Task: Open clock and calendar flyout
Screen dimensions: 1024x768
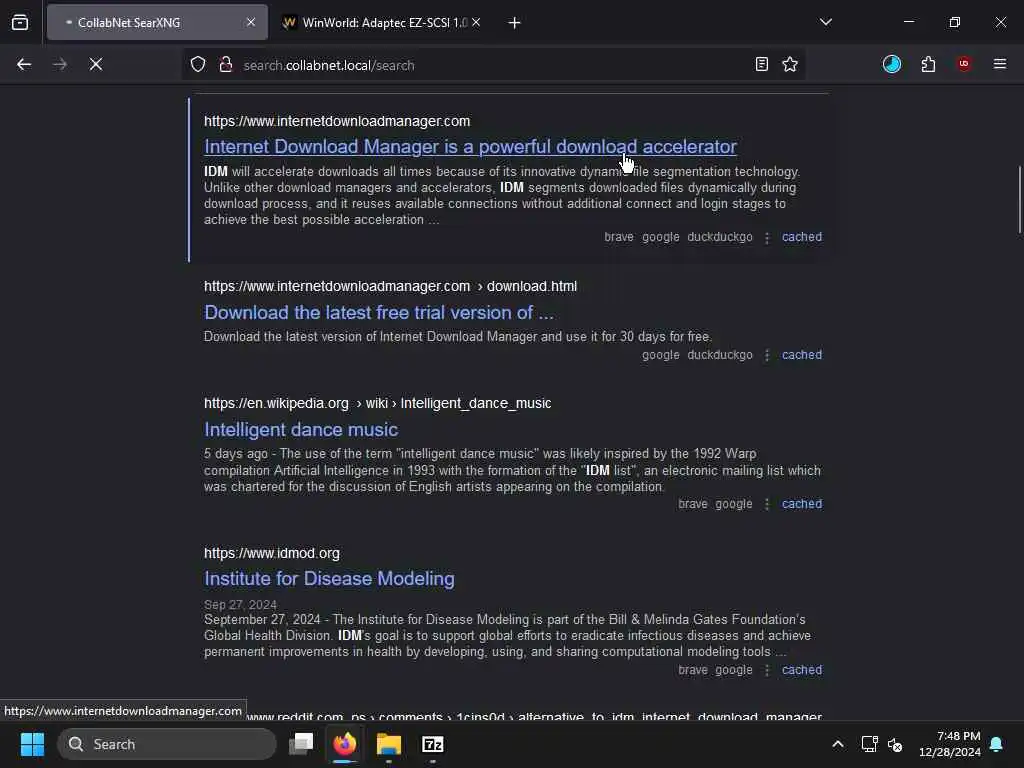Action: tap(950, 744)
